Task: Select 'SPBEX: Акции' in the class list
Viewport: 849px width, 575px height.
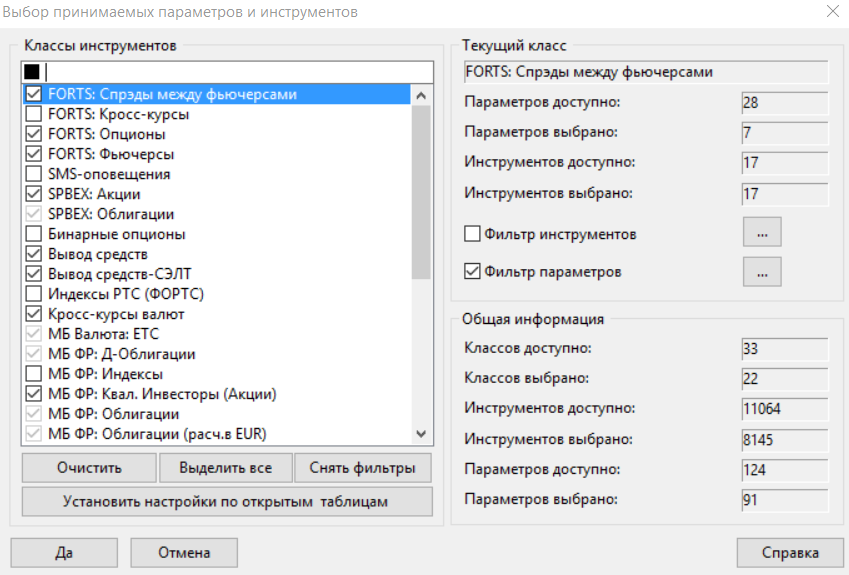Action: coord(94,194)
